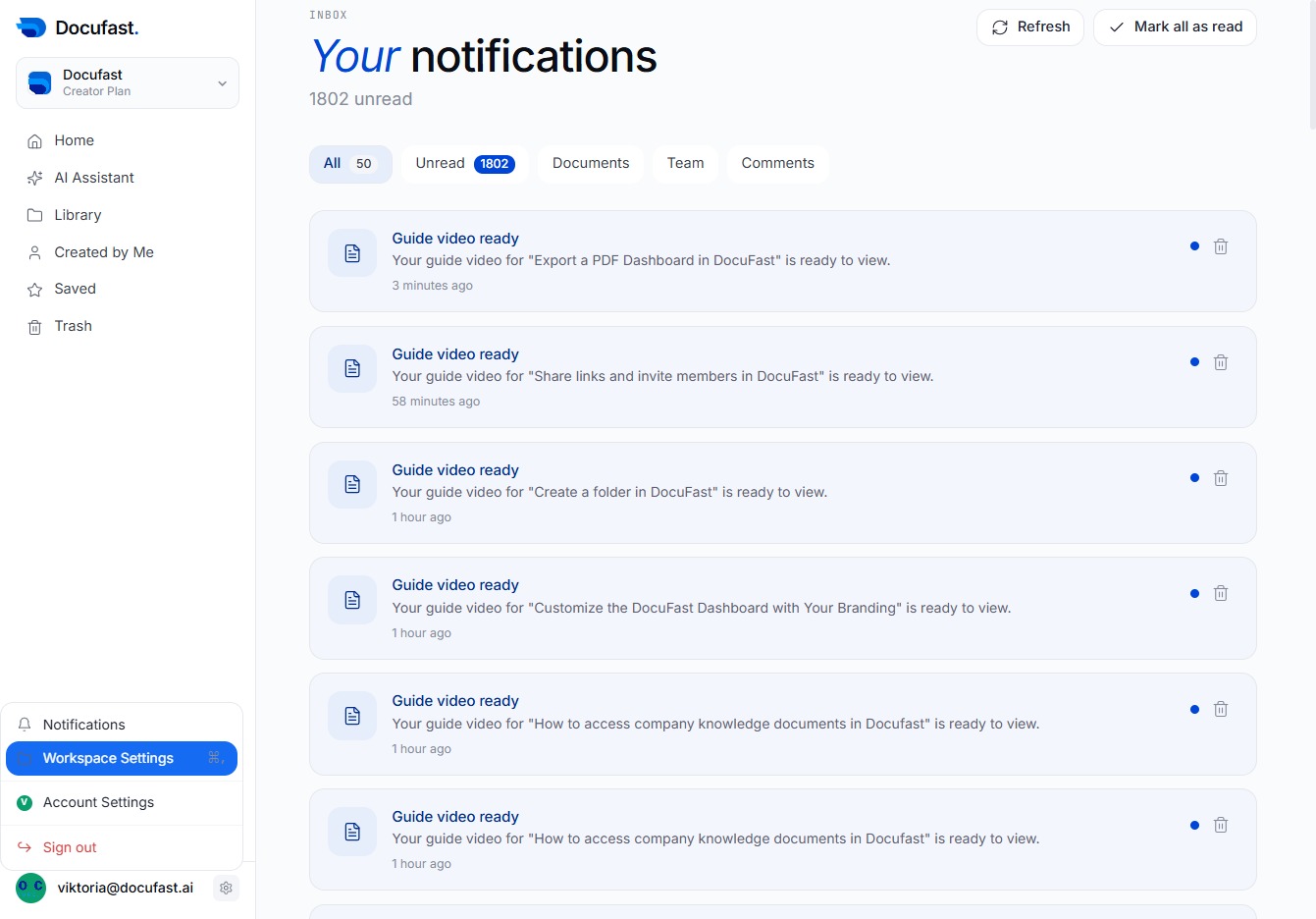Toggle unread dot on "Share links and invite members" notification
The image size is (1316, 919).
click(1194, 362)
